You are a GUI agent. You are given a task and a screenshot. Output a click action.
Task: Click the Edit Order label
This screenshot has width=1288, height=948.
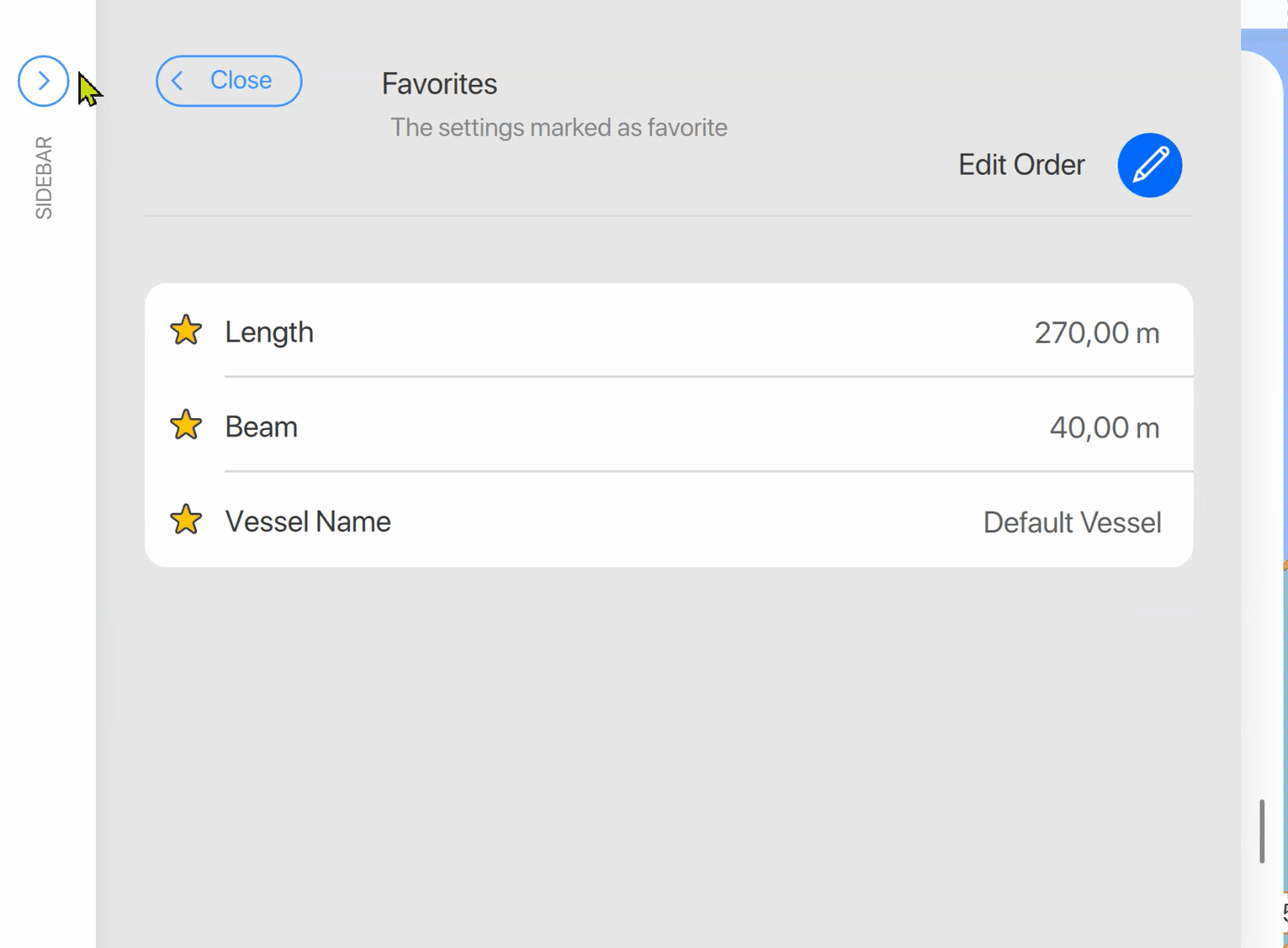point(1020,165)
